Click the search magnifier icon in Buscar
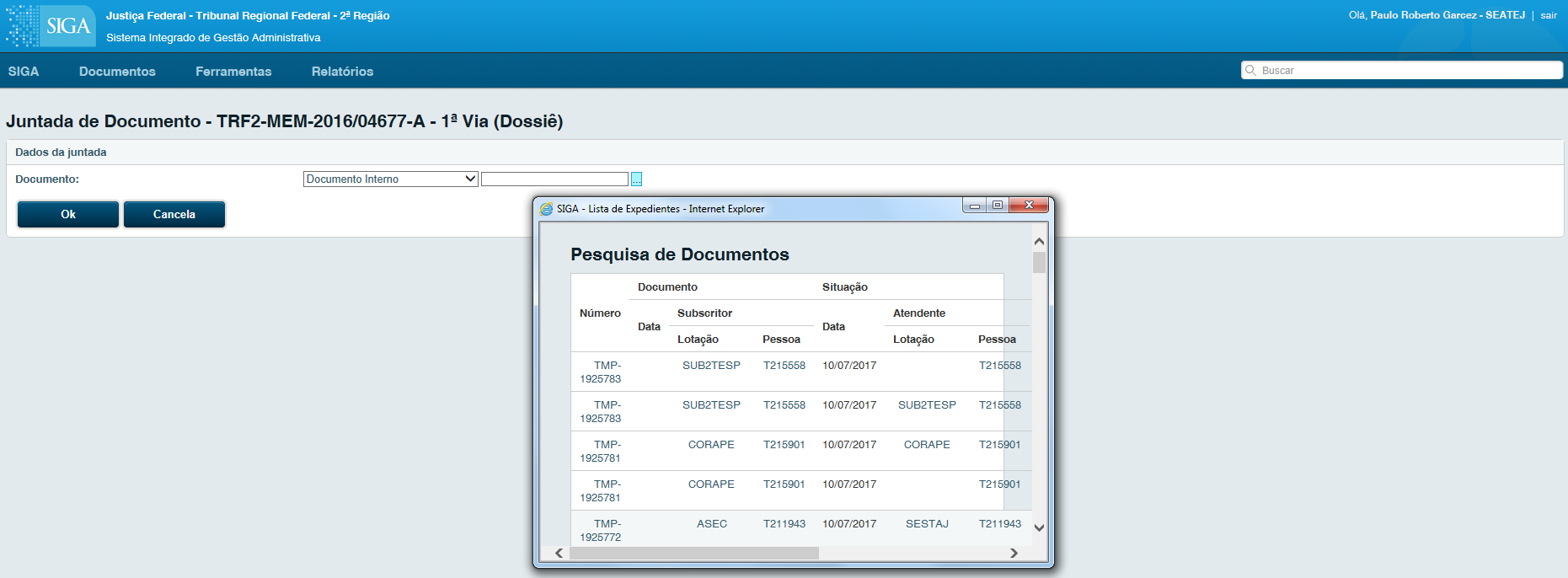 1251,70
